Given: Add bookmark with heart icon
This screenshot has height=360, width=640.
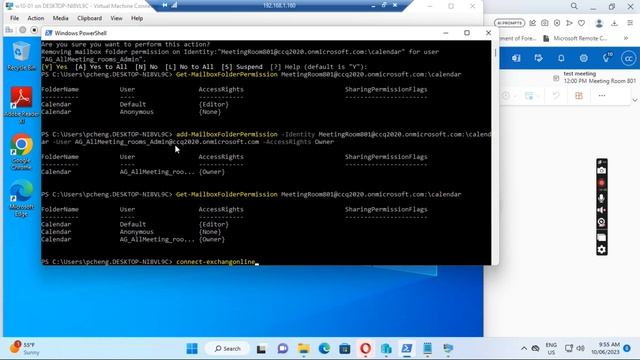Looking at the screenshot, I should [x=581, y=23].
